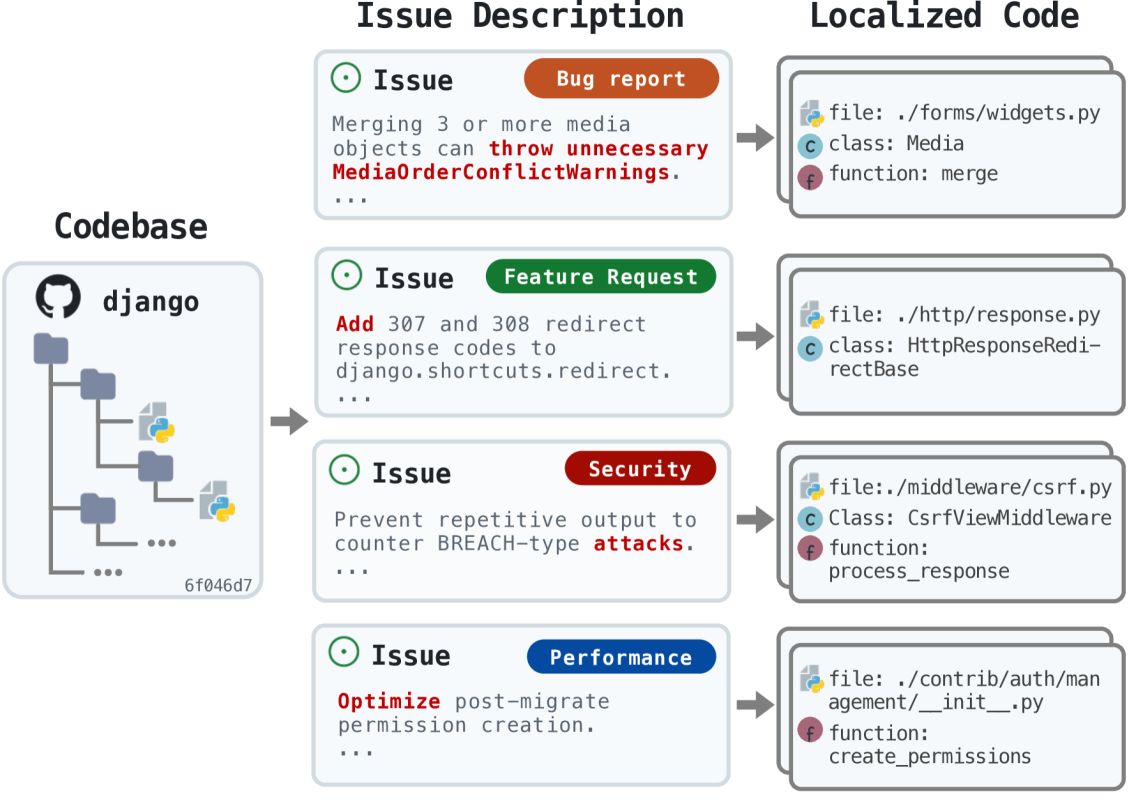
Task: Click the text 'function: merge'
Action: pyautogui.click(x=914, y=174)
